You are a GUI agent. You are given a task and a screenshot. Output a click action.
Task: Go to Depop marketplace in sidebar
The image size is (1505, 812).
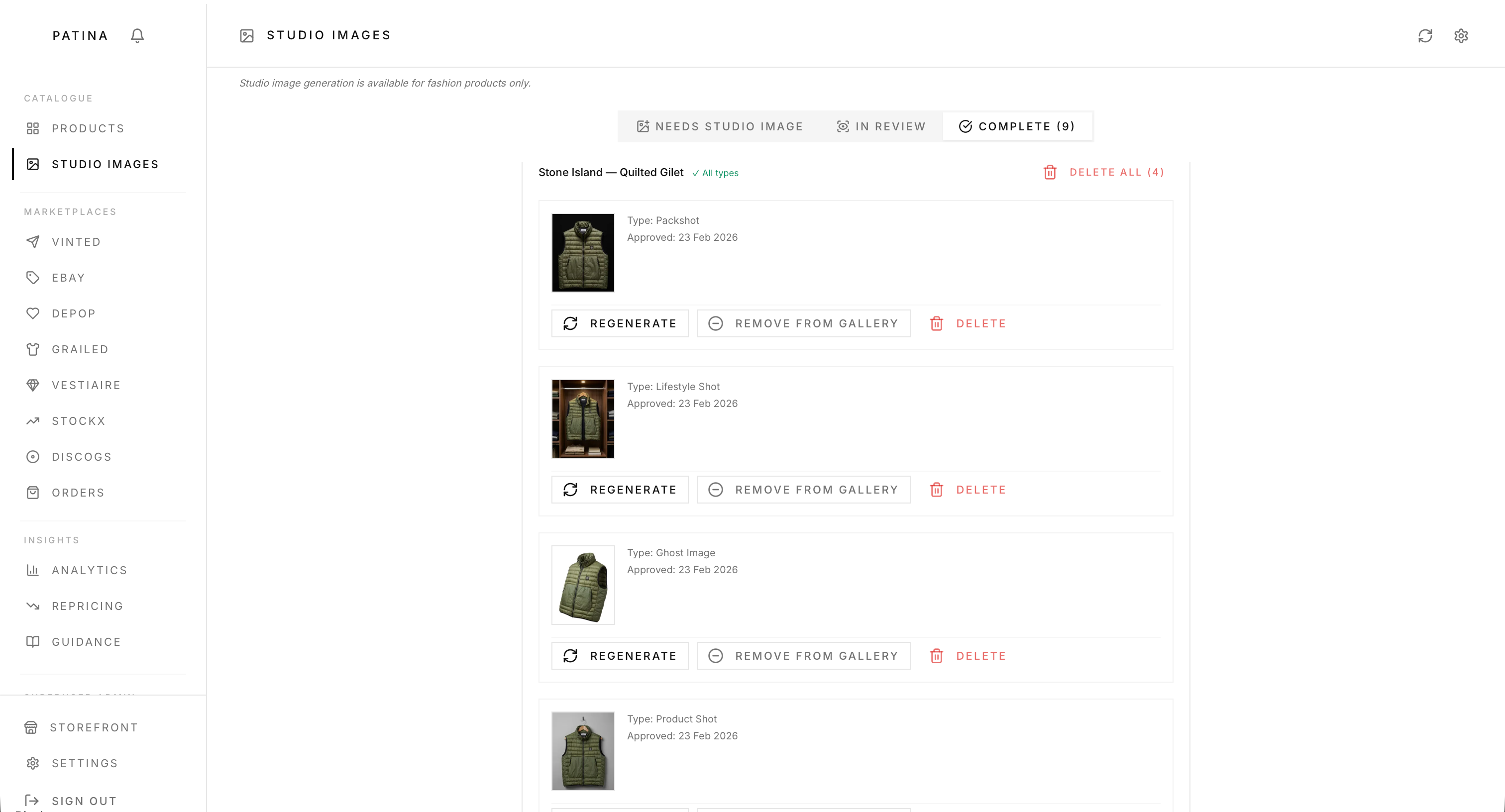tap(74, 313)
